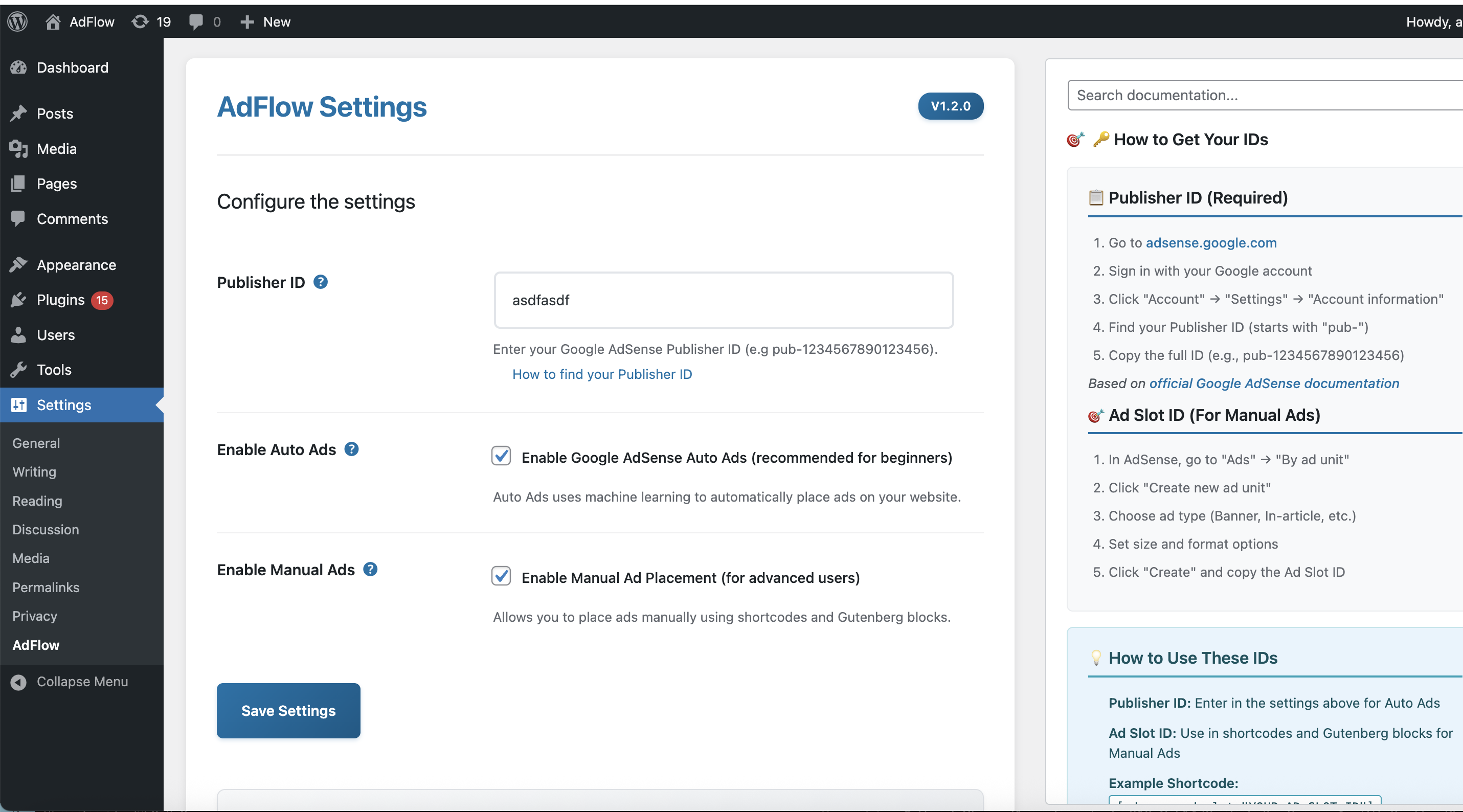Image resolution: width=1463 pixels, height=812 pixels.
Task: Open the Enable Manual Ads help icon
Action: click(370, 569)
